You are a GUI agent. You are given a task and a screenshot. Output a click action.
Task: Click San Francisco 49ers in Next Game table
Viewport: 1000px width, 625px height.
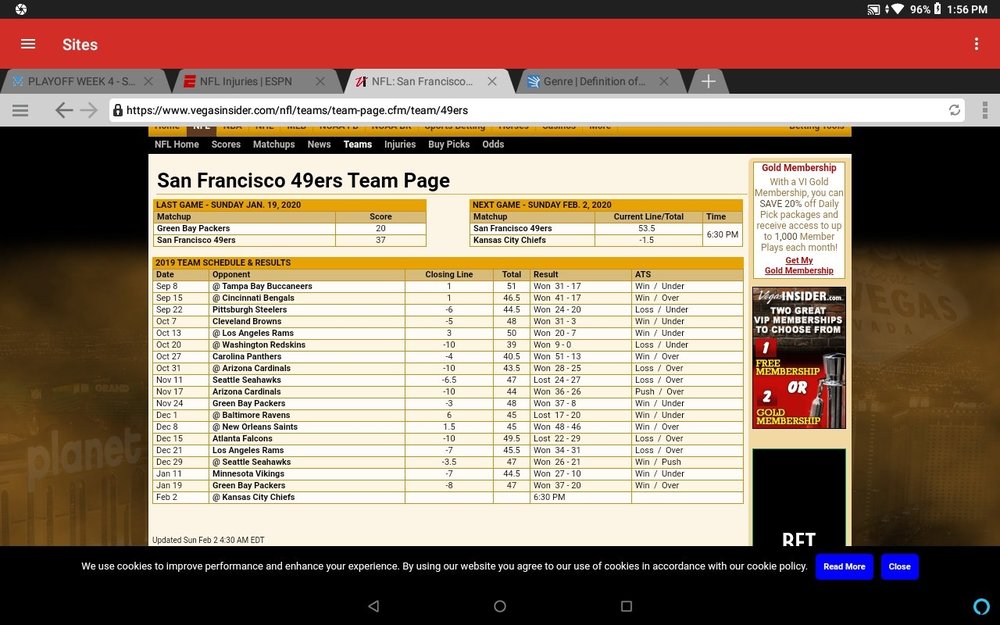(512, 228)
